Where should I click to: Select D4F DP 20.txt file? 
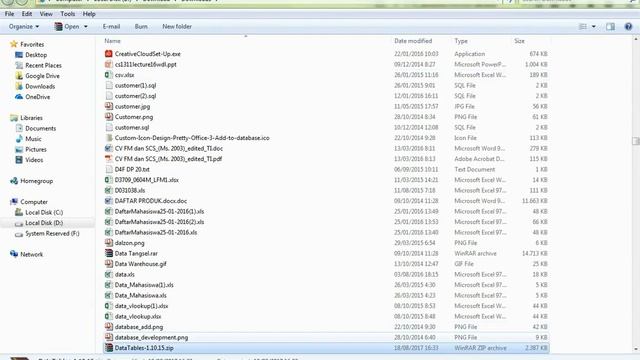[x=132, y=169]
